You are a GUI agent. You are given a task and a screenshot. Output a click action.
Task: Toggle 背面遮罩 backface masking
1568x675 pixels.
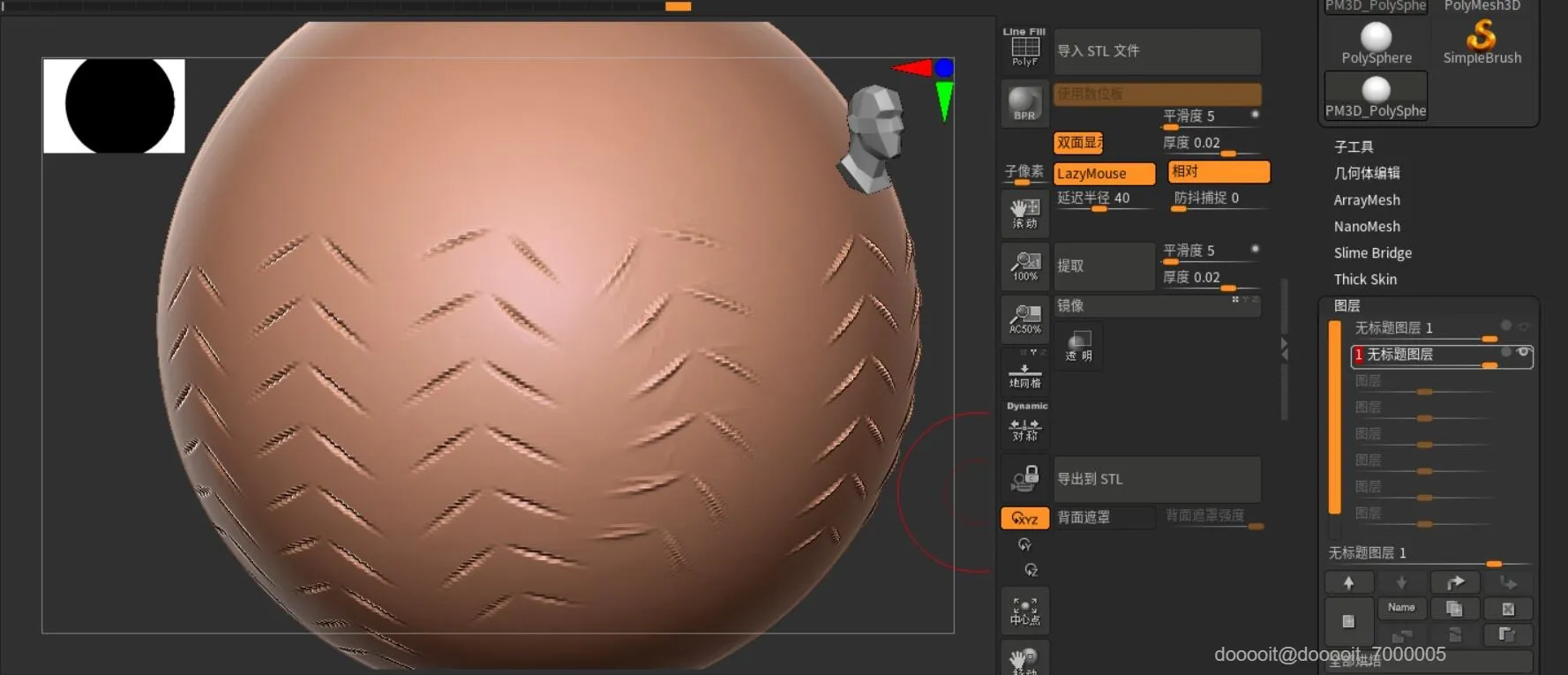point(1105,517)
